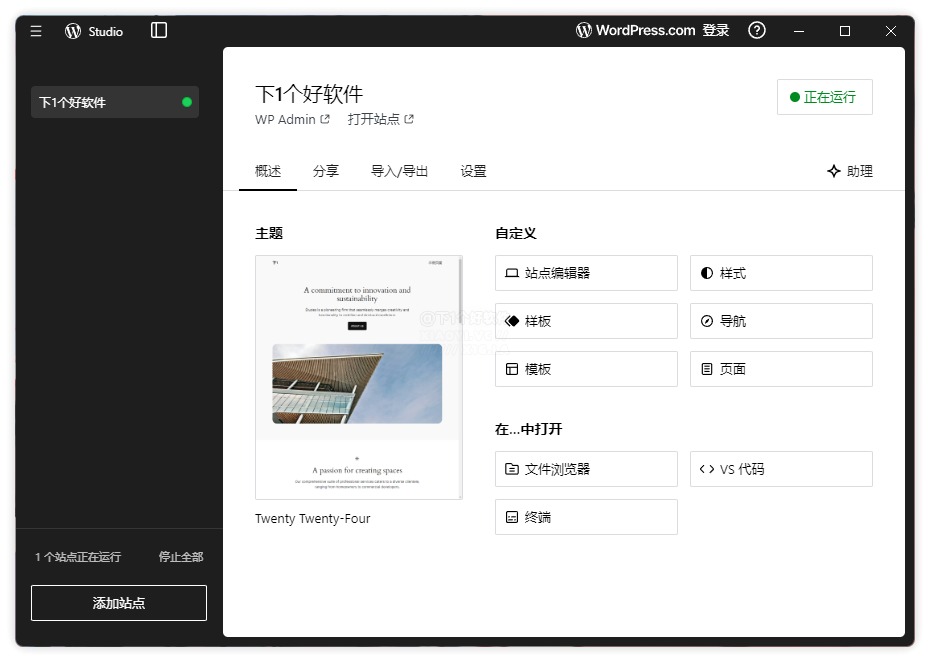Switch to the 设置 tab
930x662 pixels.
[473, 171]
